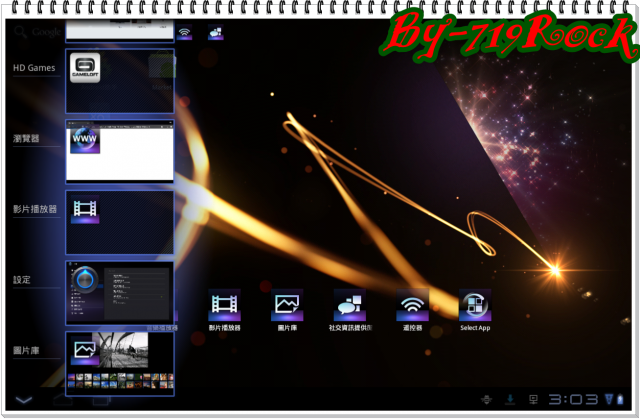Tap the Google search text field
This screenshot has height=419, width=640.
[x=47, y=32]
